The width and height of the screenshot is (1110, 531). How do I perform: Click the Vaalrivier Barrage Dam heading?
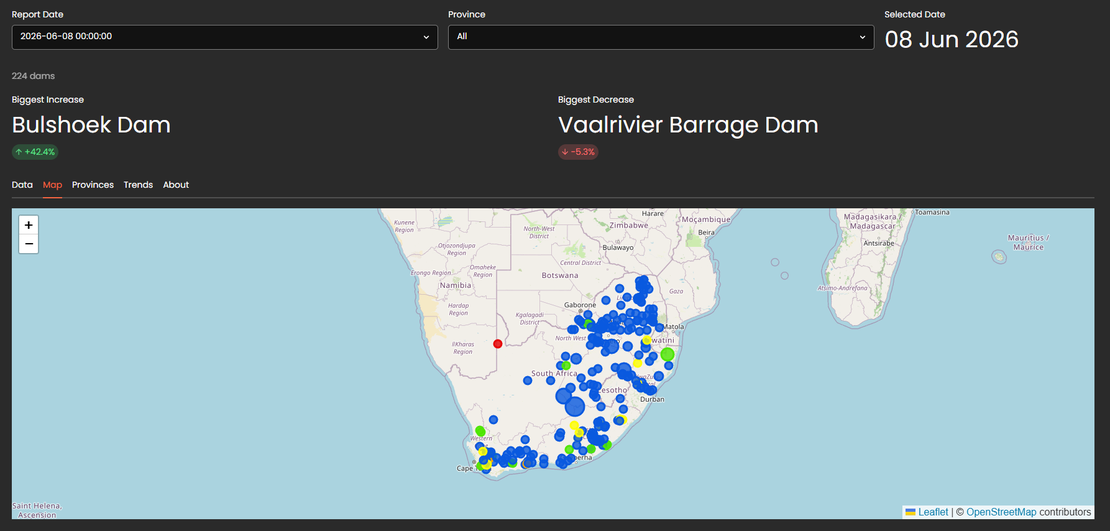(x=688, y=125)
